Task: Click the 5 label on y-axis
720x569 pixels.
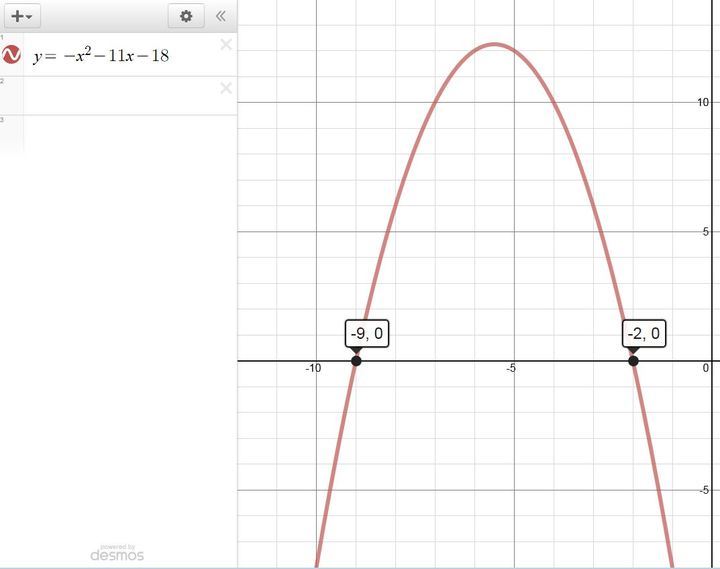Action: (706, 231)
